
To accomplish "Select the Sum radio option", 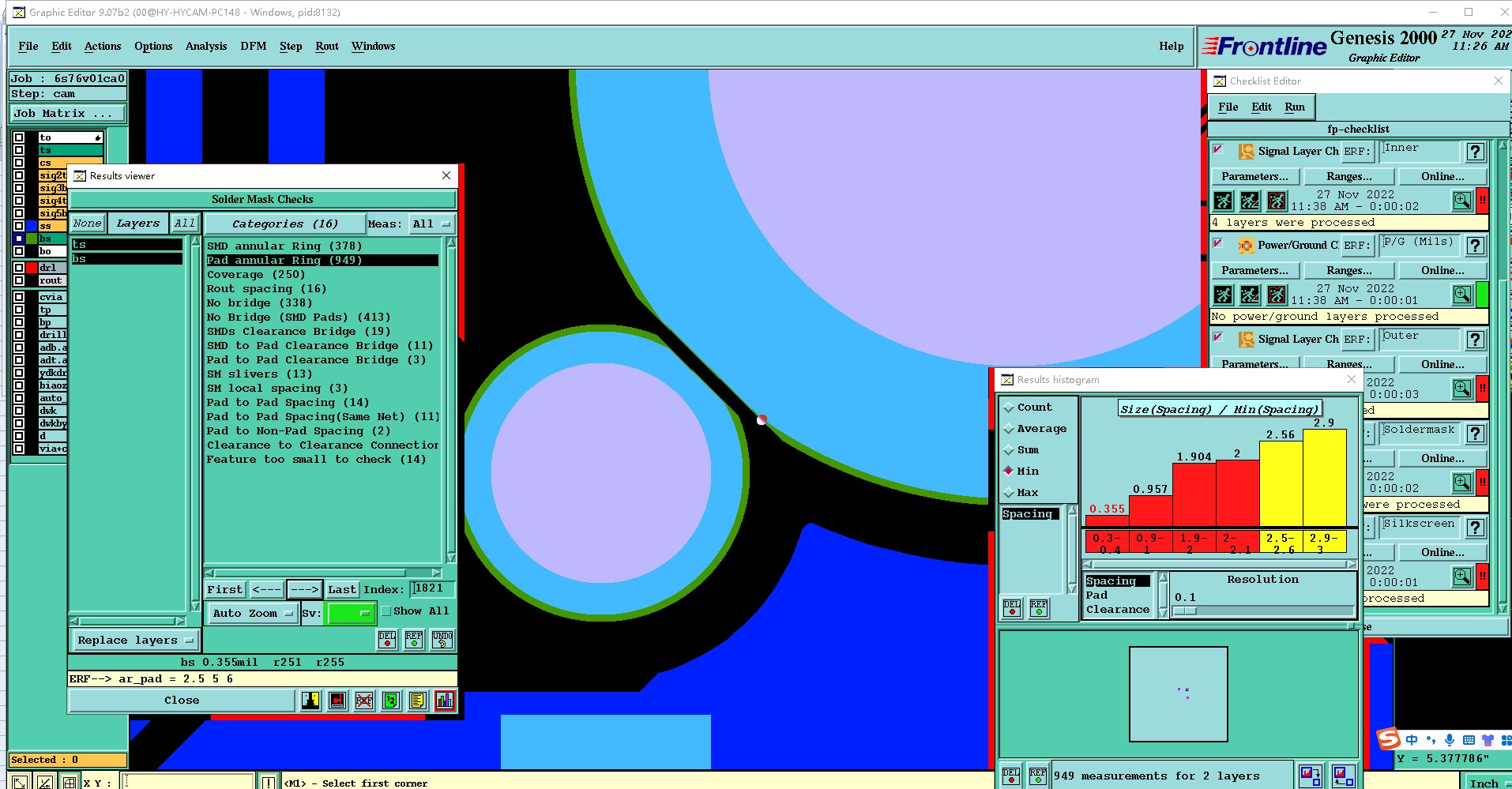I will 1009,450.
